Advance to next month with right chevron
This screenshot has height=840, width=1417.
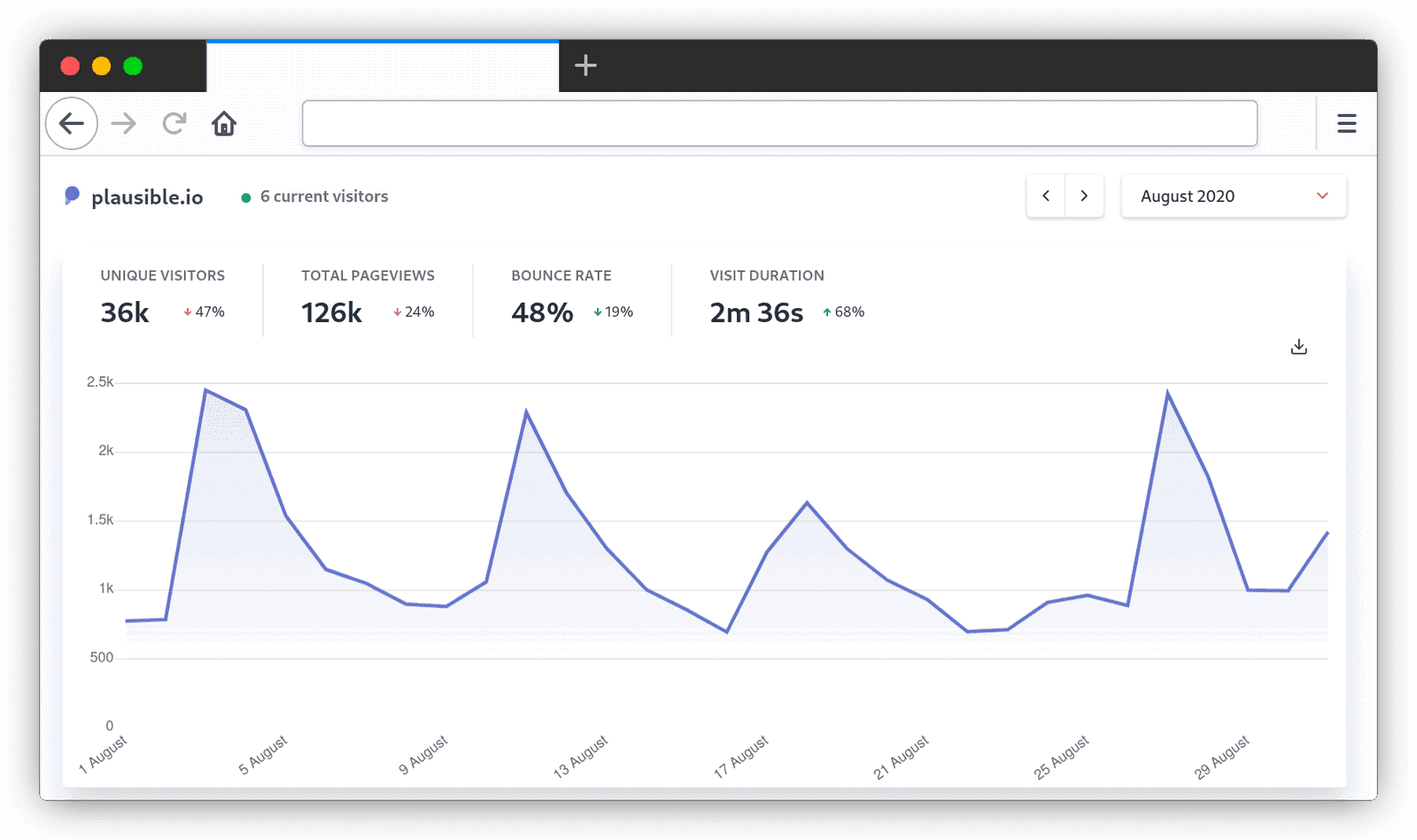(x=1084, y=196)
